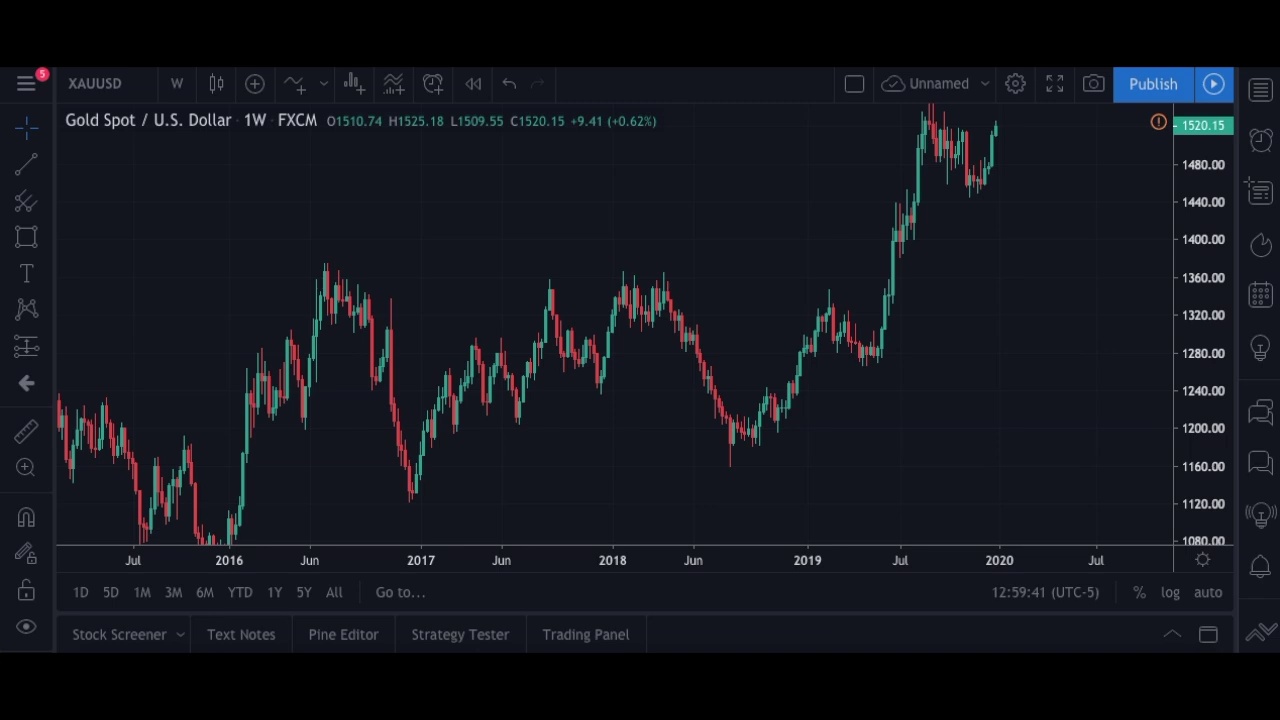Toggle percent scale mode
Screen dimensions: 1280x720
(1139, 592)
